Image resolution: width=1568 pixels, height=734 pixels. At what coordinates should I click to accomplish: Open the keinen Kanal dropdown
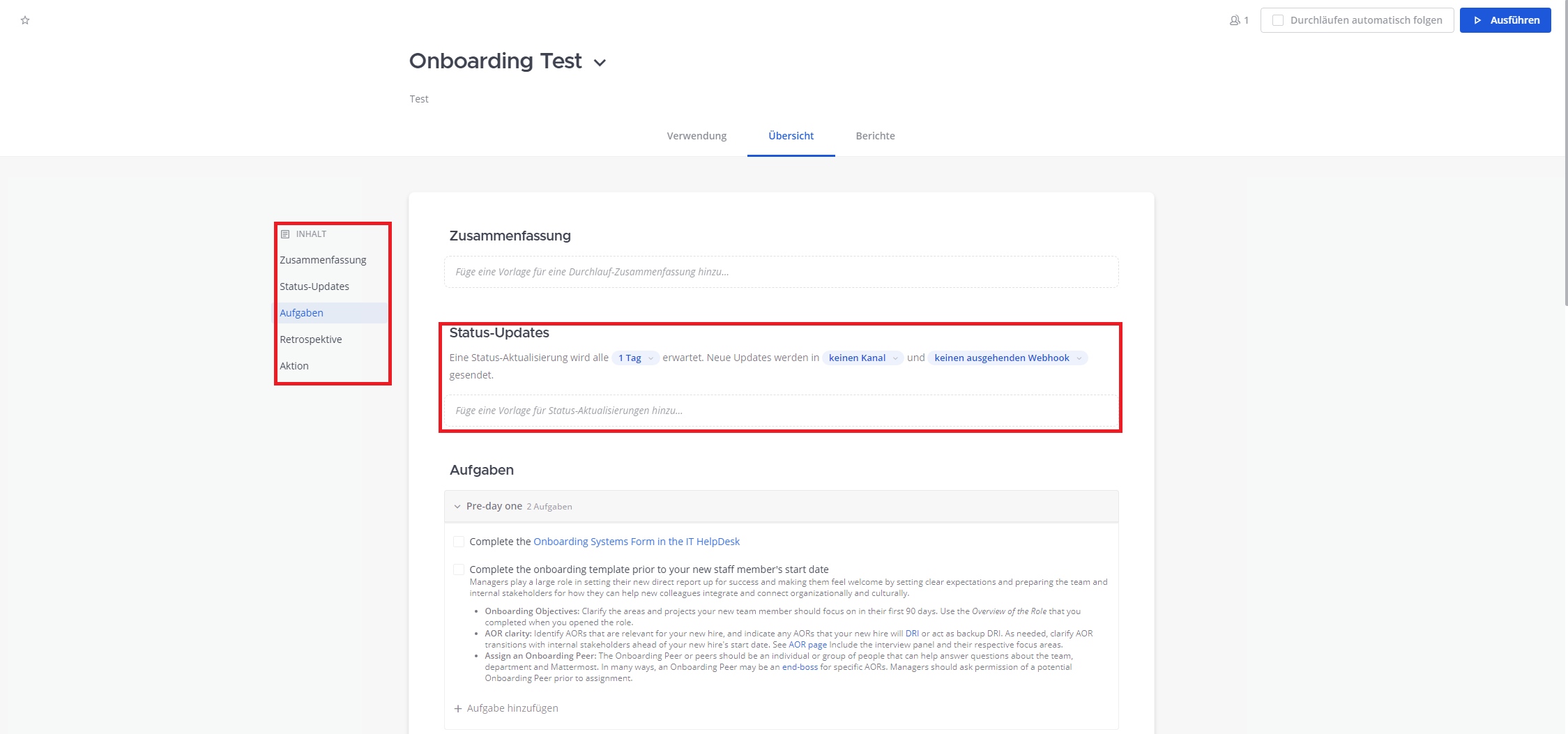tap(862, 358)
